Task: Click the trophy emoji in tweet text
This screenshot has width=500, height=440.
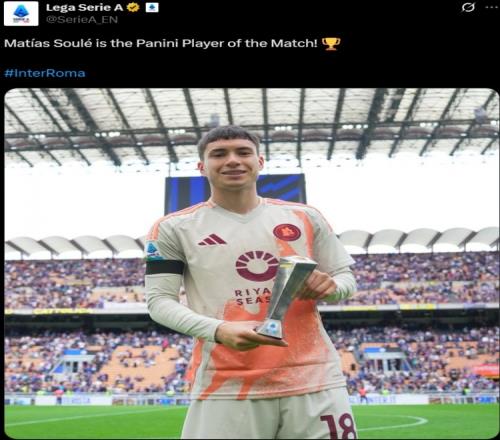Action: (331, 44)
